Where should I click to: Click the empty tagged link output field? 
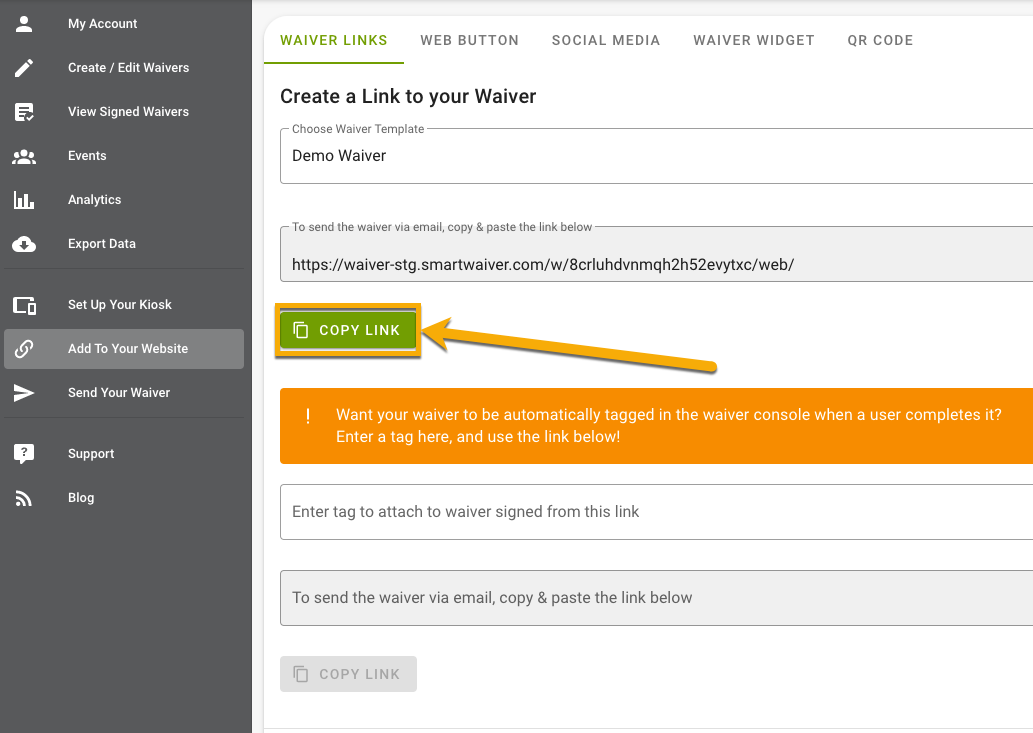656,598
